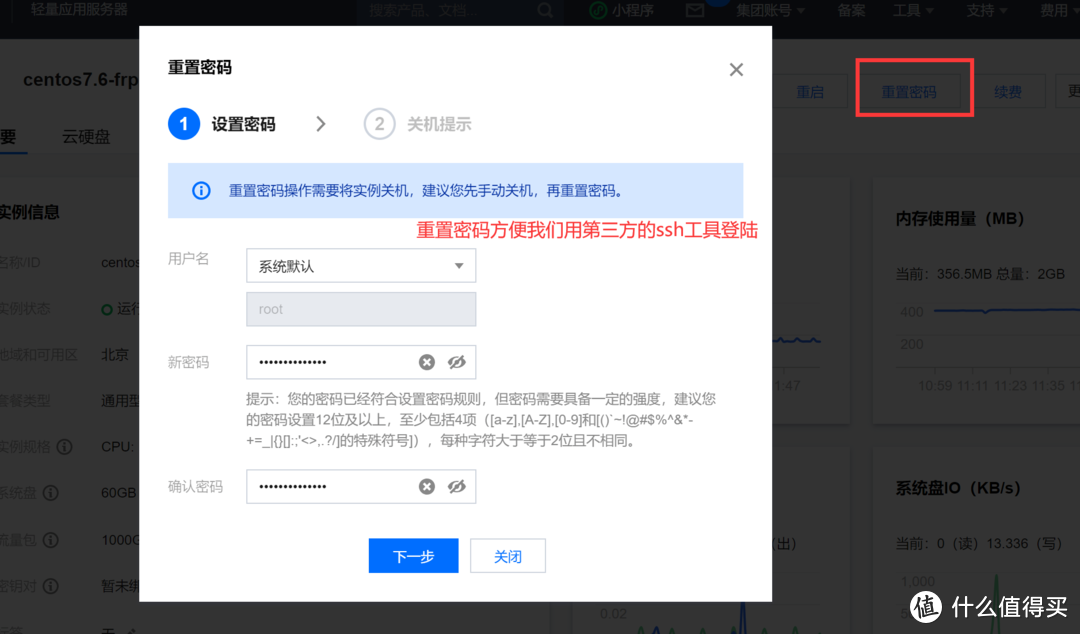The image size is (1080, 634).
Task: Click the 关闭 button
Action: tap(508, 556)
